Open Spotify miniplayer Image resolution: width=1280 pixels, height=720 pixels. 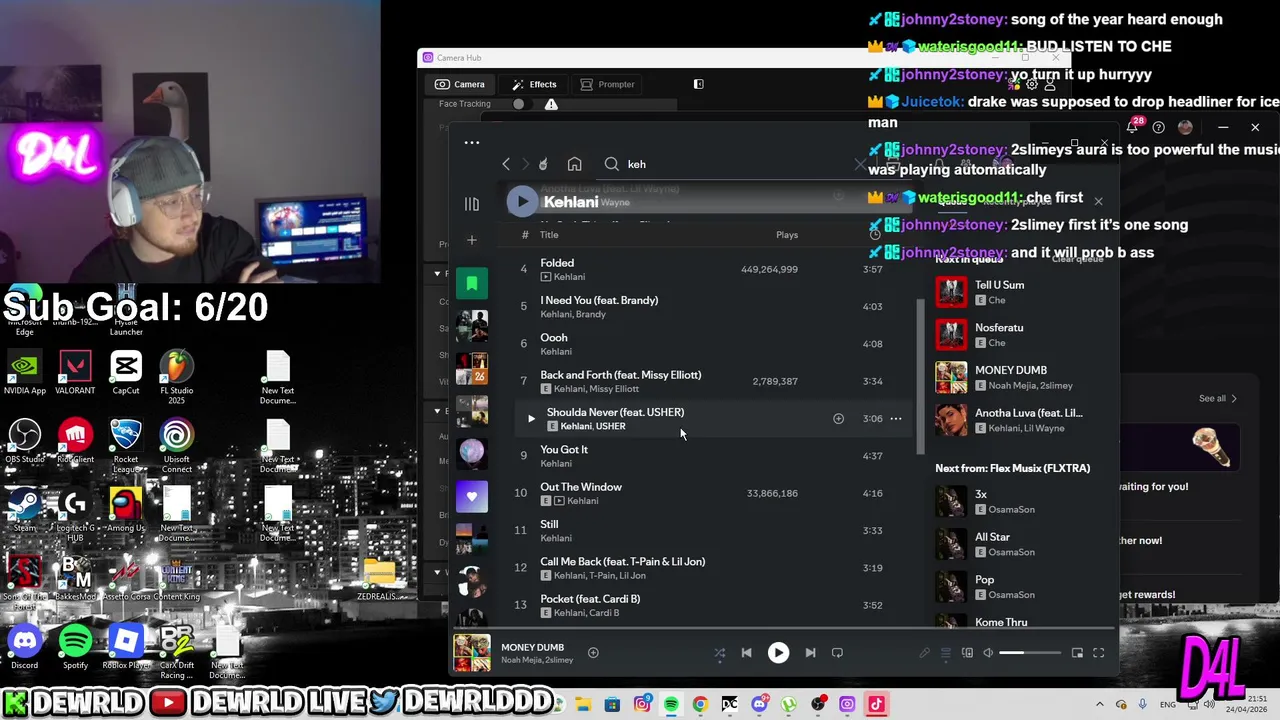pos(1077,653)
